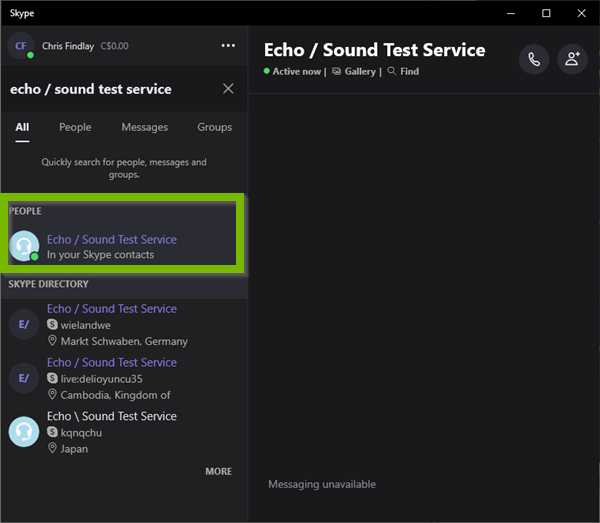The image size is (600, 523).
Task: Show MORE Skype Directory results
Action: [218, 471]
